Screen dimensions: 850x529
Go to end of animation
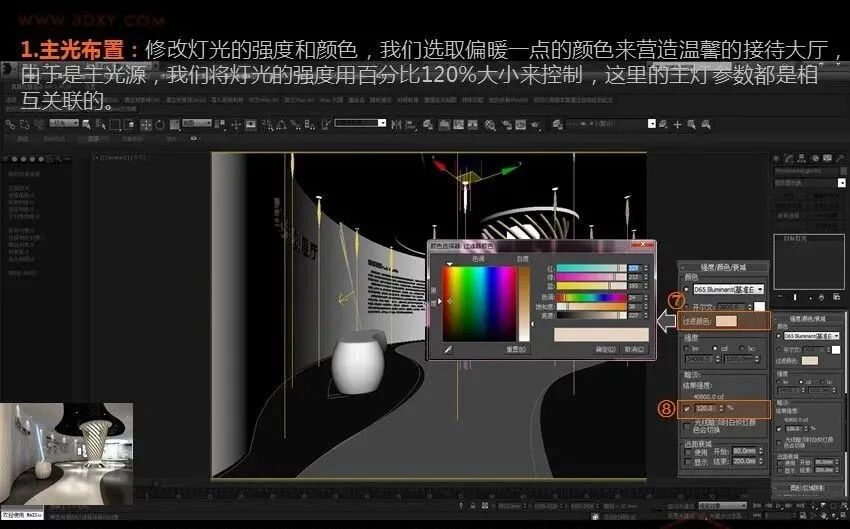[x=800, y=506]
